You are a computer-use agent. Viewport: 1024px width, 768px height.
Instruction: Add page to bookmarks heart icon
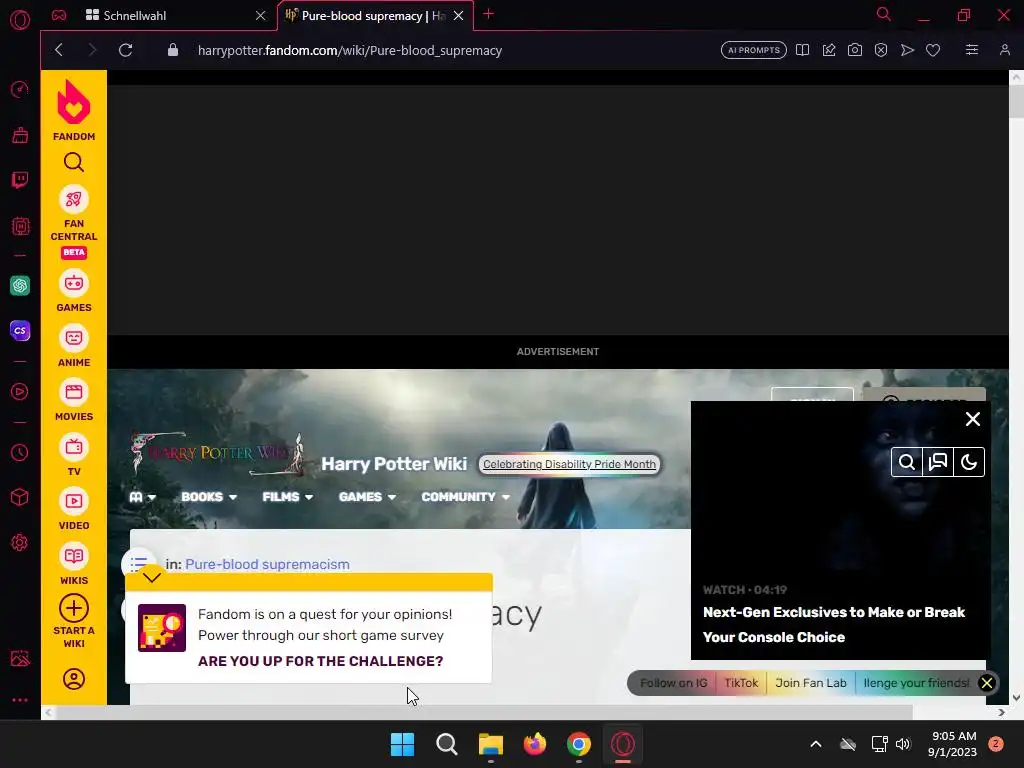point(933,50)
